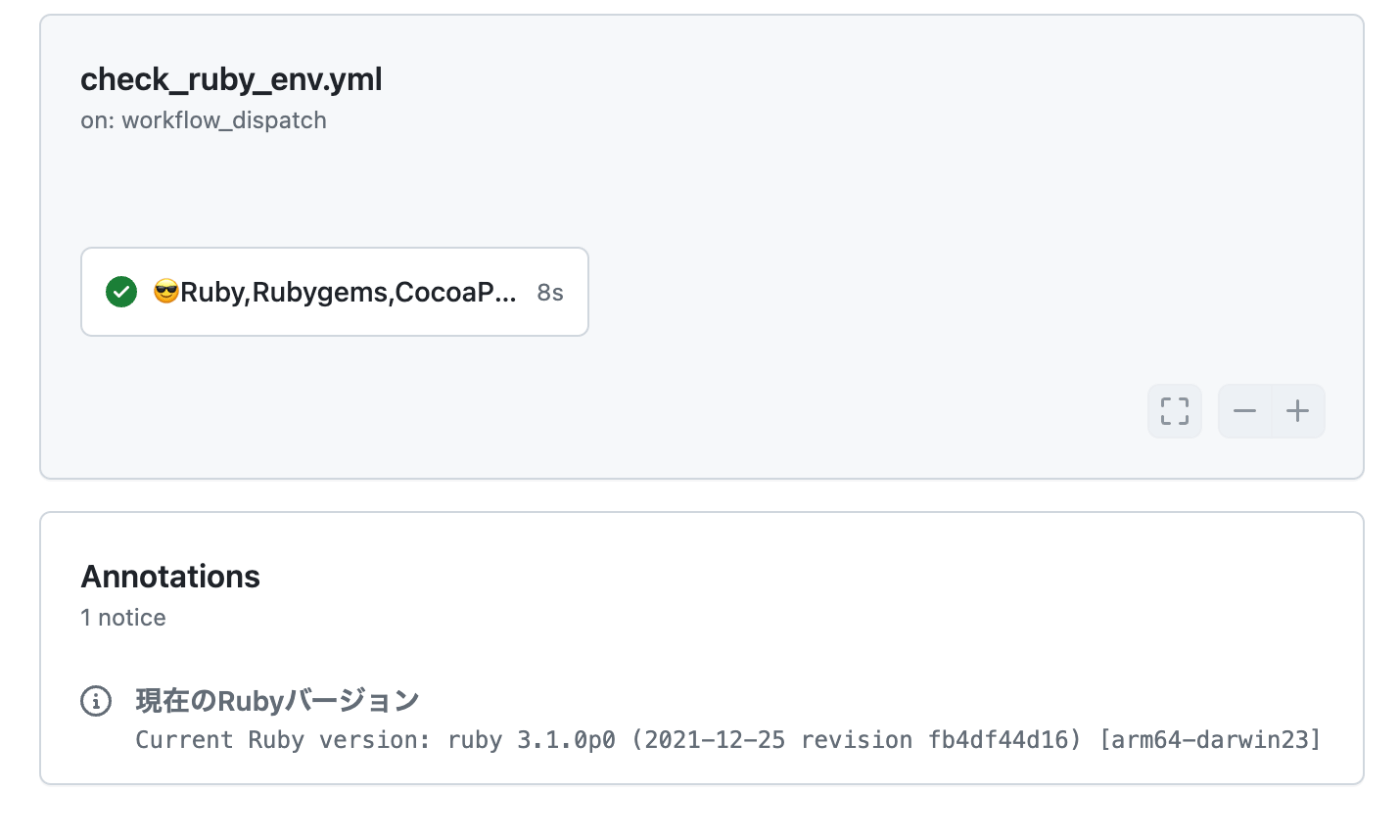Click the zoom control group slider area

coord(1271,410)
